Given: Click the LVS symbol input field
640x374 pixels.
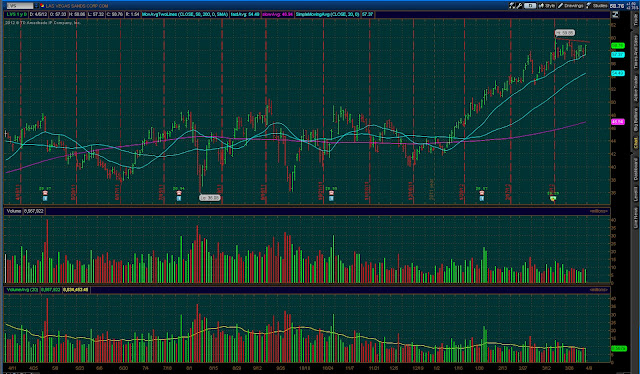Looking at the screenshot, I should click(x=19, y=6).
